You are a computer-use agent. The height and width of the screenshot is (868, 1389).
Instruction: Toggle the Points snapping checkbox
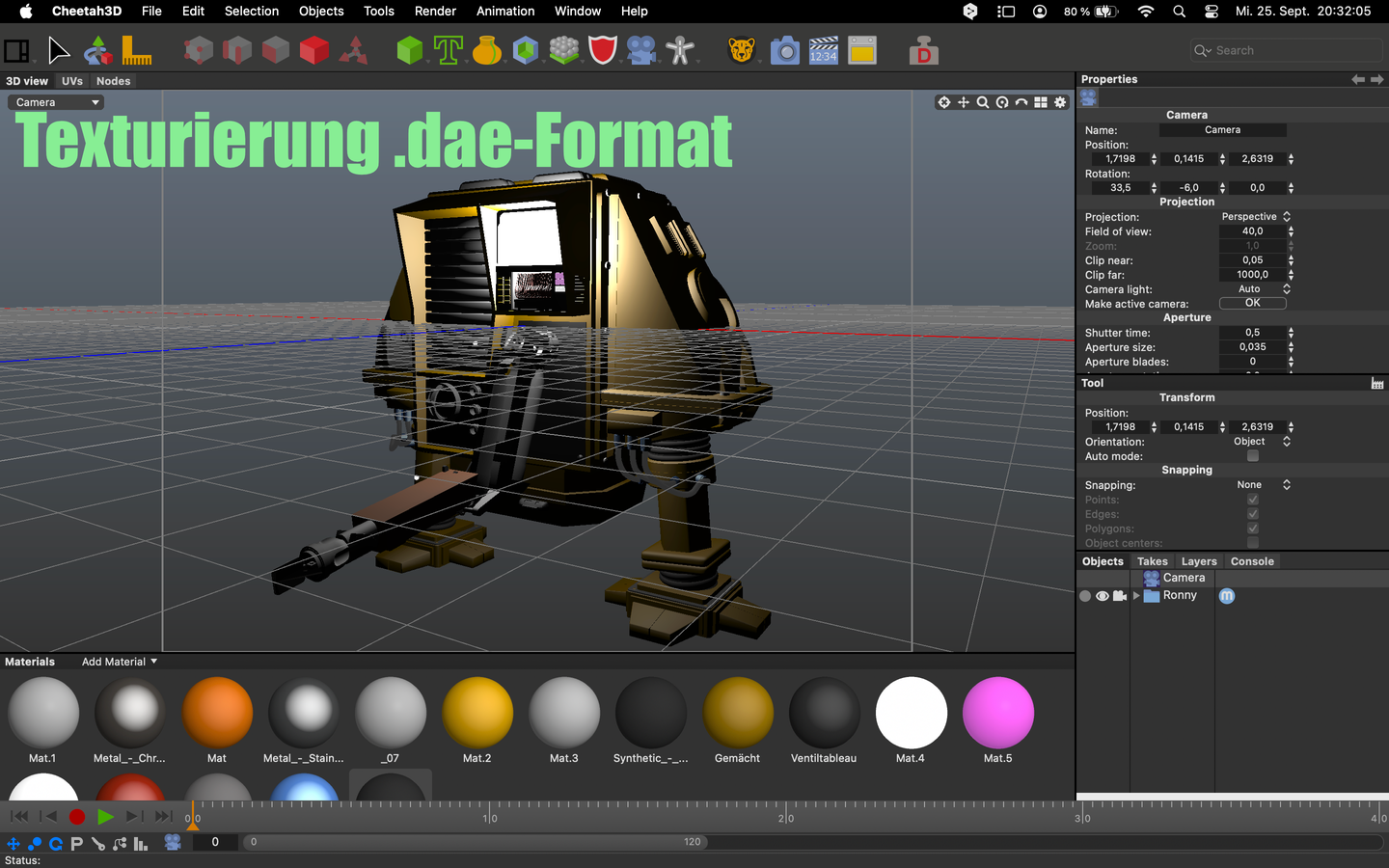pyautogui.click(x=1253, y=500)
